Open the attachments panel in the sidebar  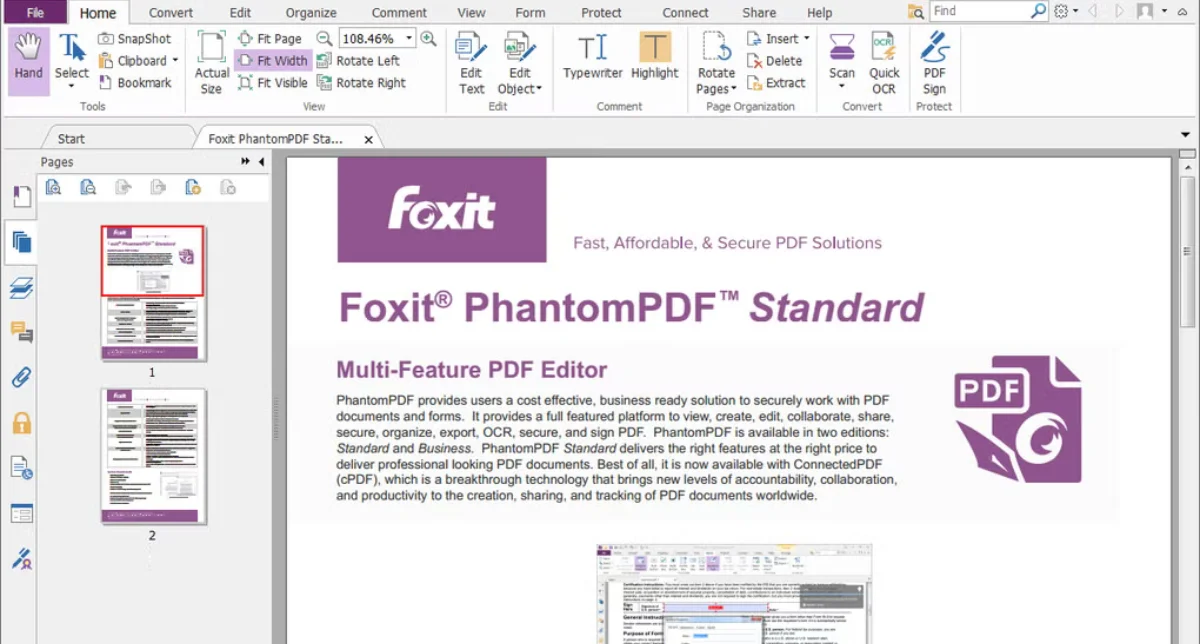click(x=22, y=377)
